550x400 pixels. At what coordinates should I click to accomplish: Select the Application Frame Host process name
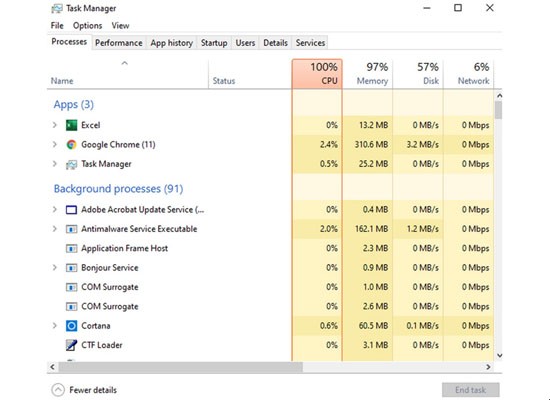pos(125,248)
